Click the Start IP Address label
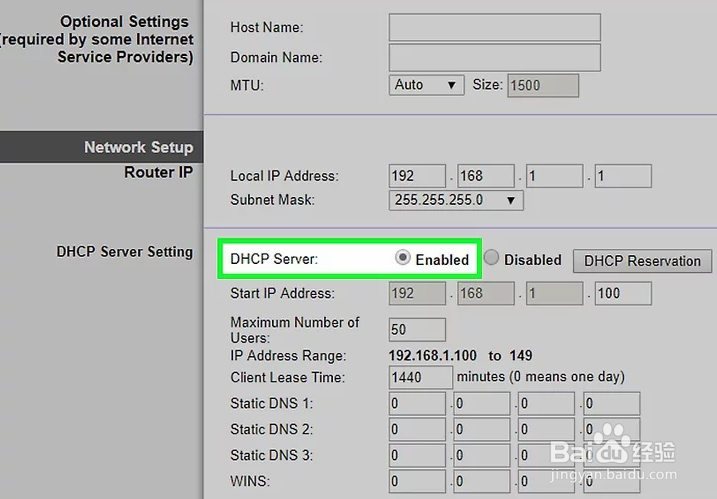Screen dimensions: 717x499 point(283,294)
